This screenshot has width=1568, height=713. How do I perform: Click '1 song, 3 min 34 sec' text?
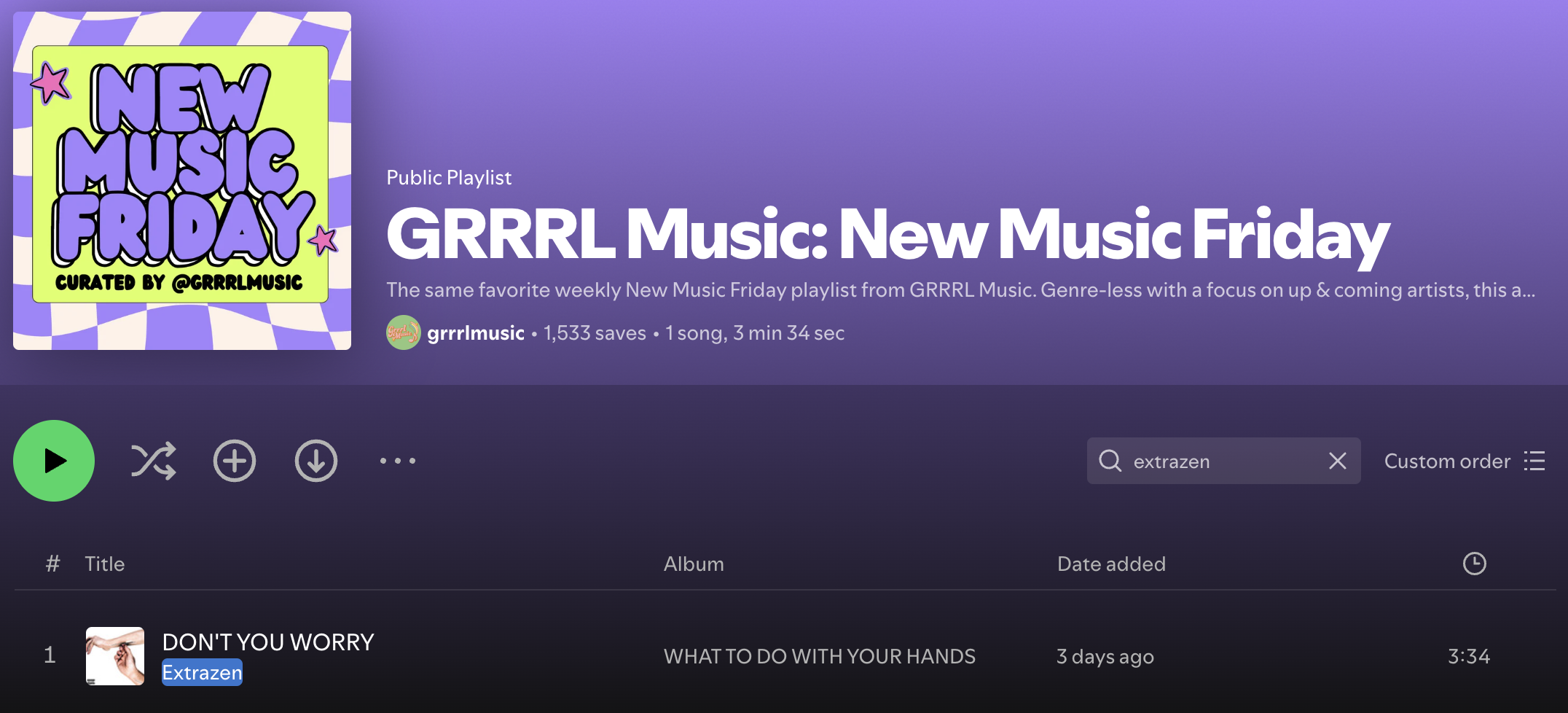[755, 333]
